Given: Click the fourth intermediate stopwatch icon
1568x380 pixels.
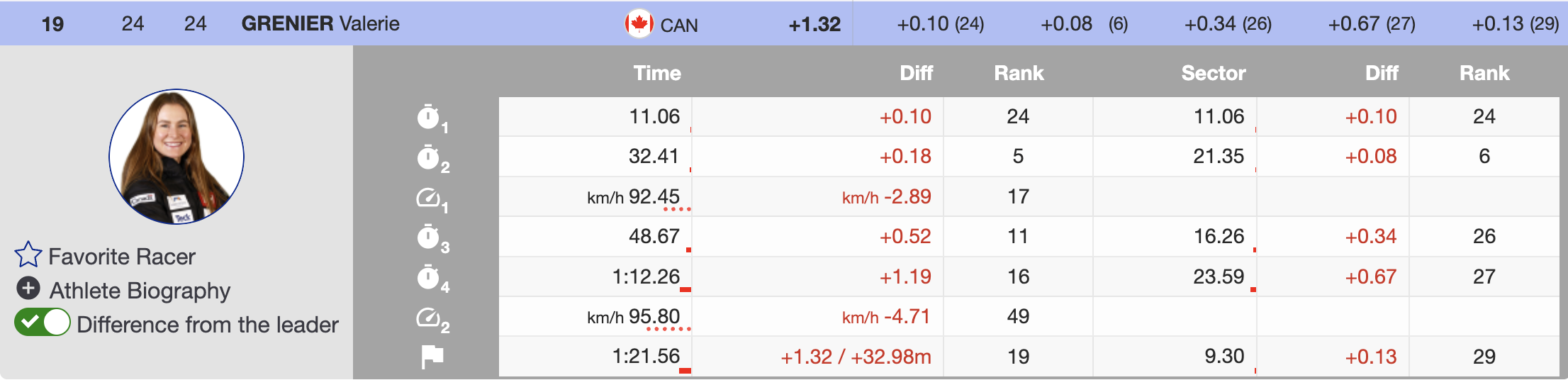Looking at the screenshot, I should point(428,277).
